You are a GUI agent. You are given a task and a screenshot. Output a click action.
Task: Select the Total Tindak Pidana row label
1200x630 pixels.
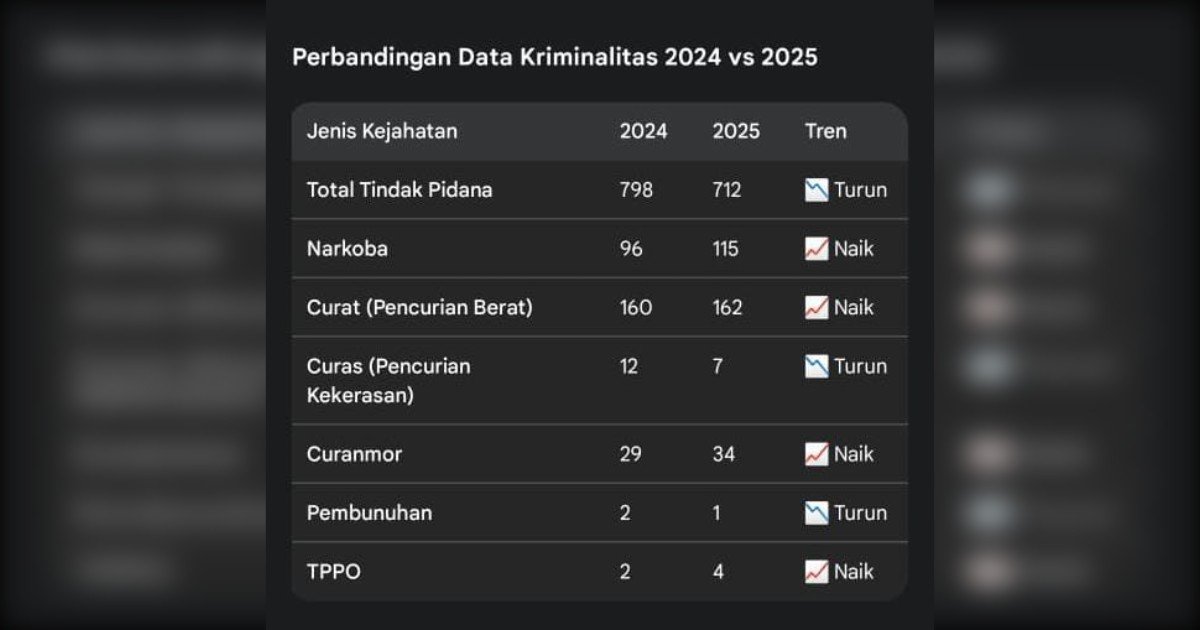click(399, 190)
